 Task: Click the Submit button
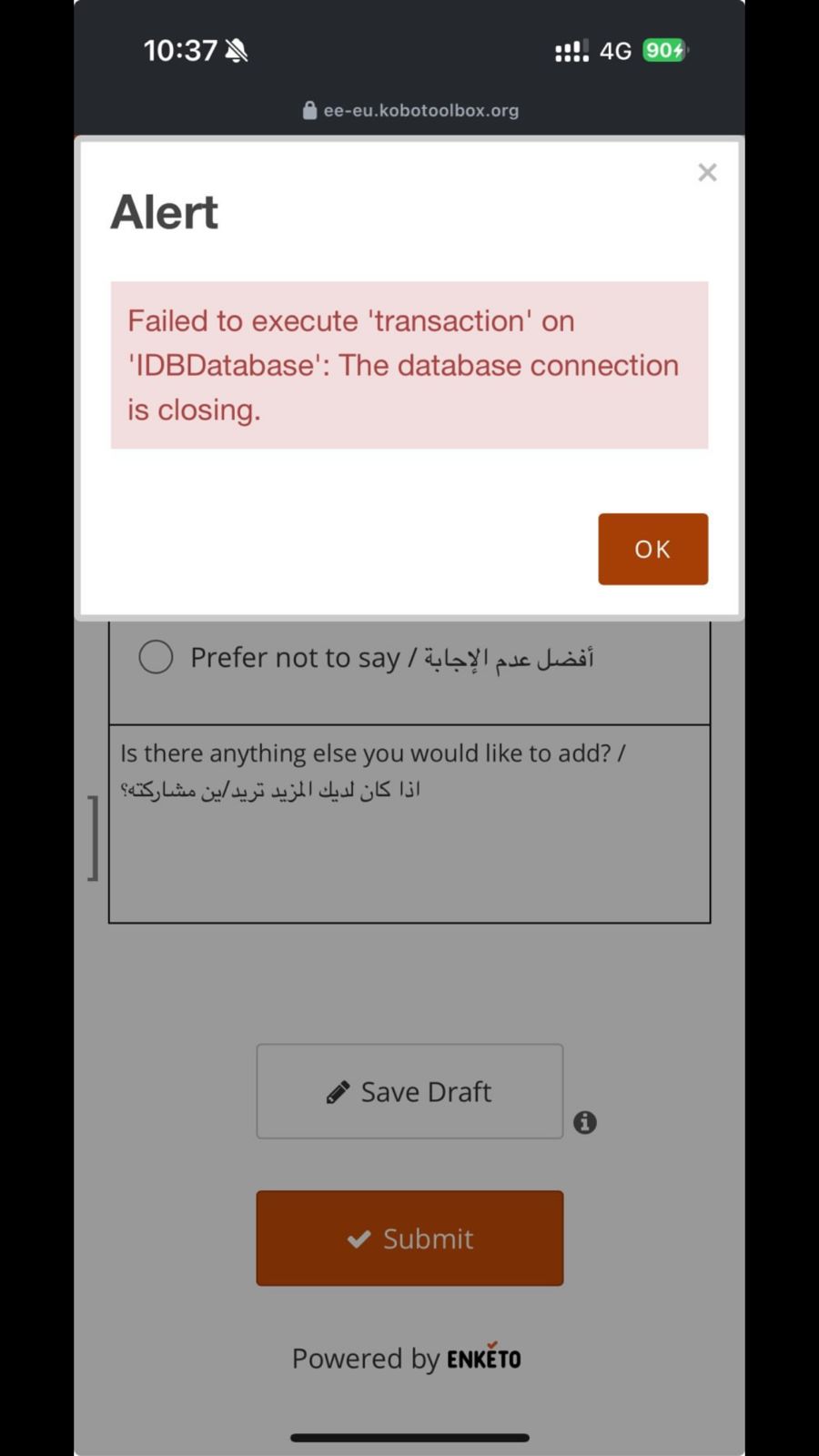[409, 1238]
